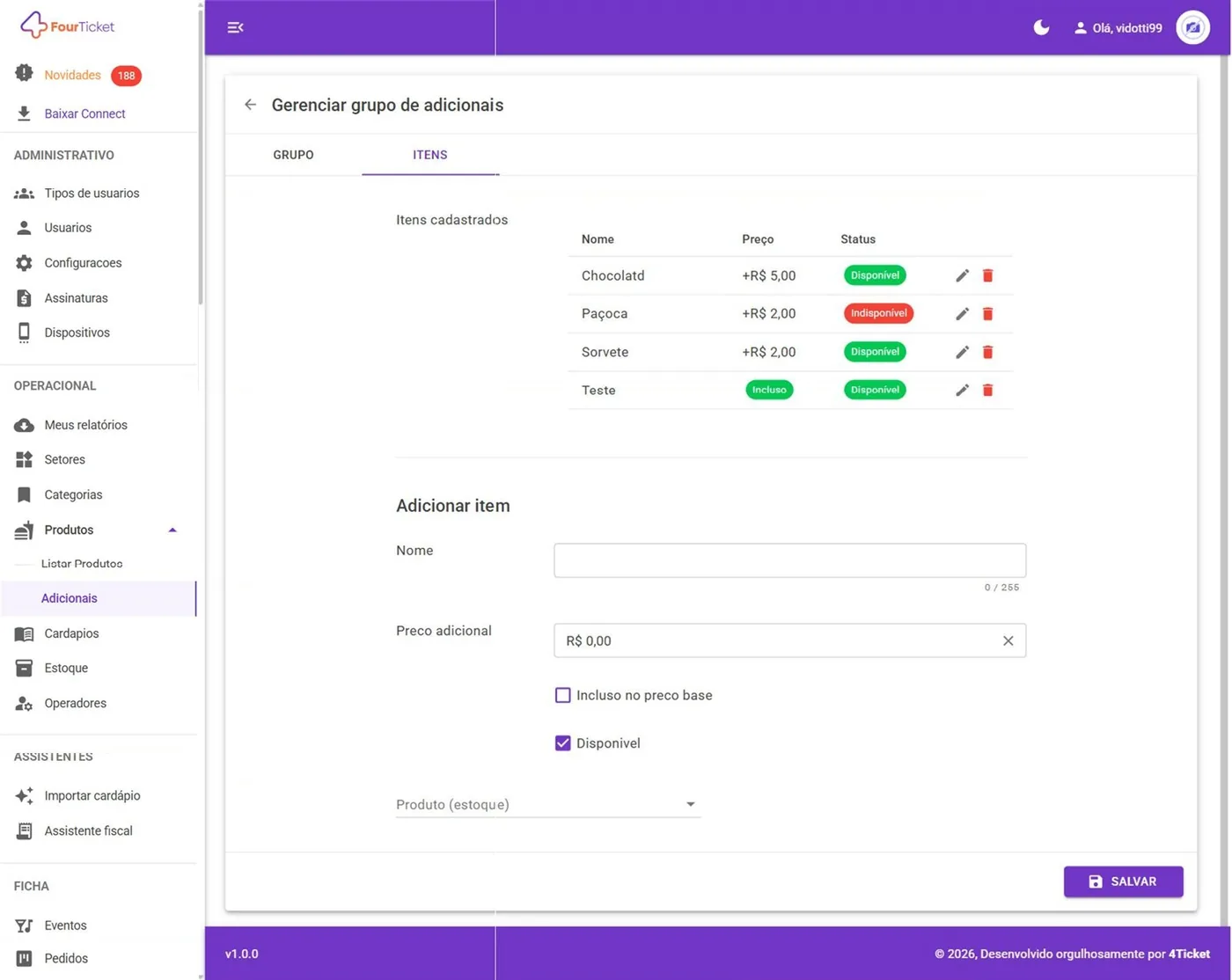Image resolution: width=1232 pixels, height=980 pixels.
Task: Delete the Sorvete item with the trash icon
Action: pyautogui.click(x=987, y=352)
